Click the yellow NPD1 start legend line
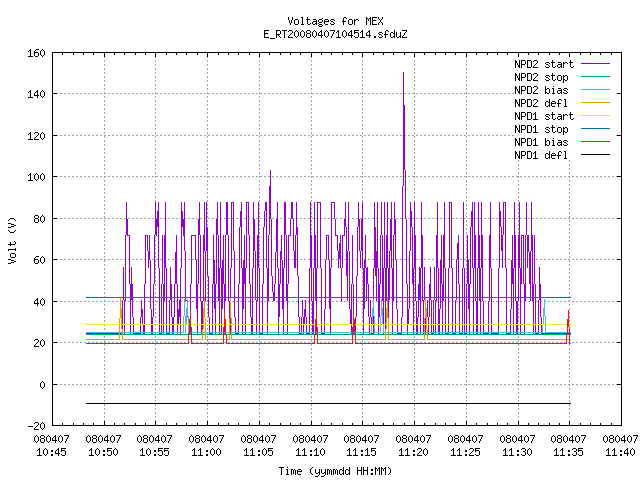Viewport: 640px width, 480px height. tap(595, 116)
